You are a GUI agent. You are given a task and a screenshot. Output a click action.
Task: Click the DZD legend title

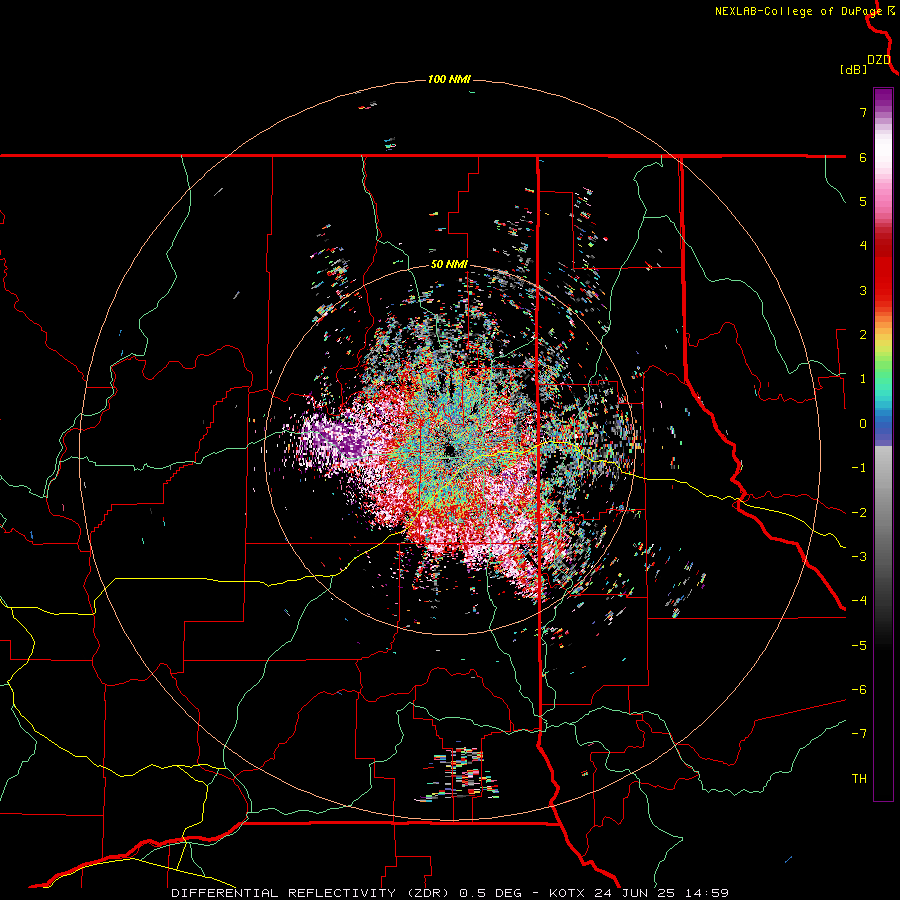point(879,60)
